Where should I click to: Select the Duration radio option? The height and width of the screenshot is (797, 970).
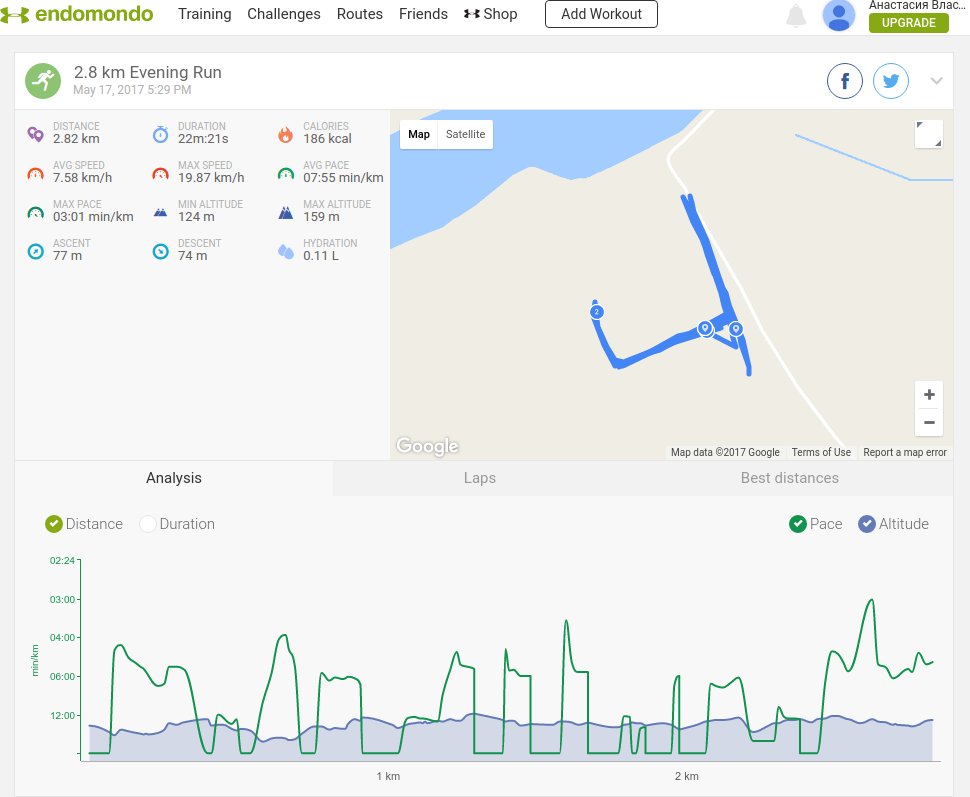click(x=148, y=524)
